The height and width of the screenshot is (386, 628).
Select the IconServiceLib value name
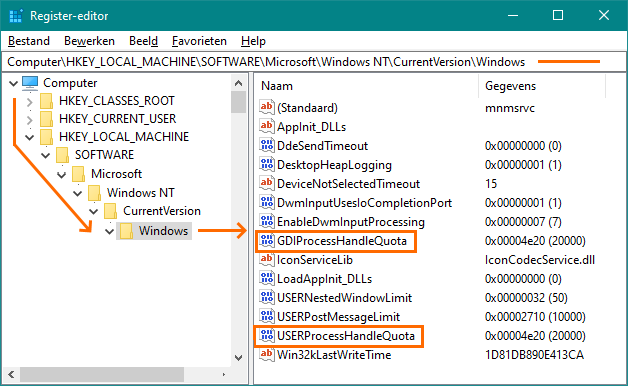click(x=315, y=260)
